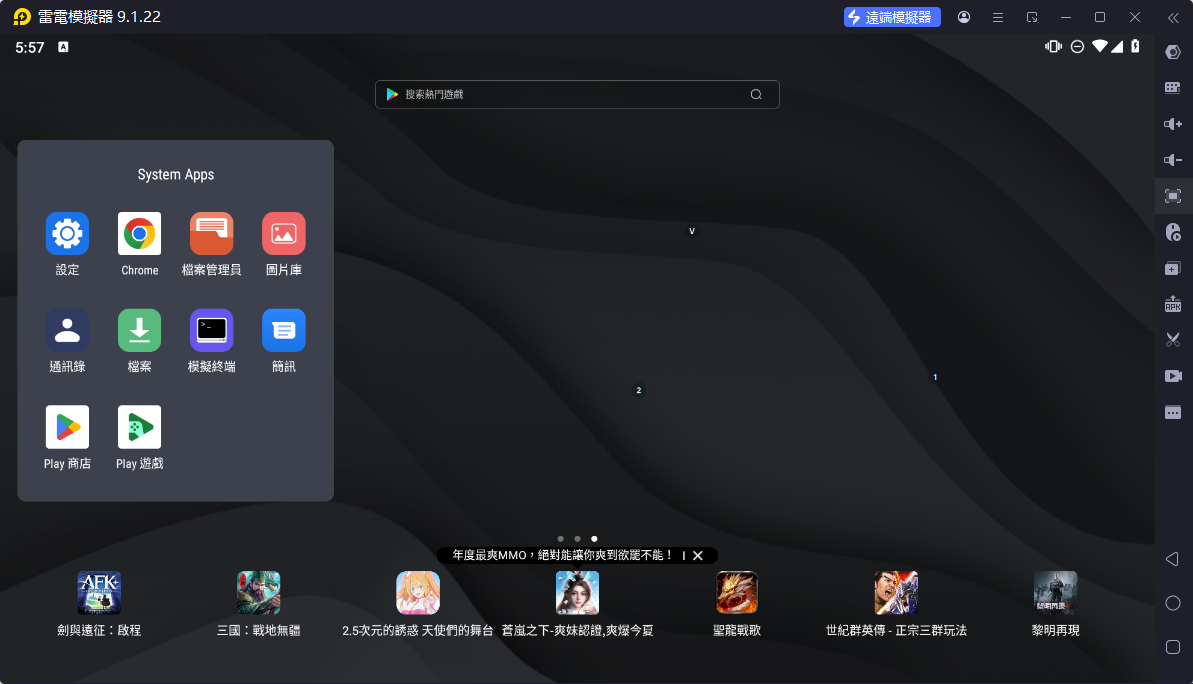Launch the 蒼嵐之下 game

click(577, 593)
